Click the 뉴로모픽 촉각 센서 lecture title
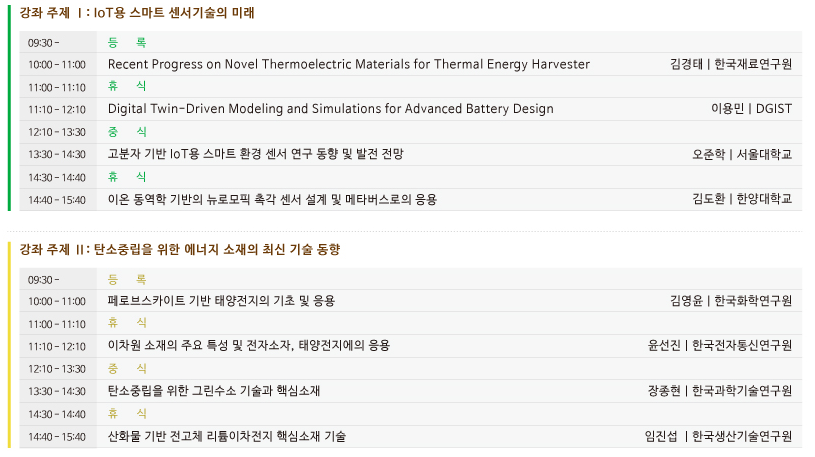The height and width of the screenshot is (457, 815). point(272,200)
